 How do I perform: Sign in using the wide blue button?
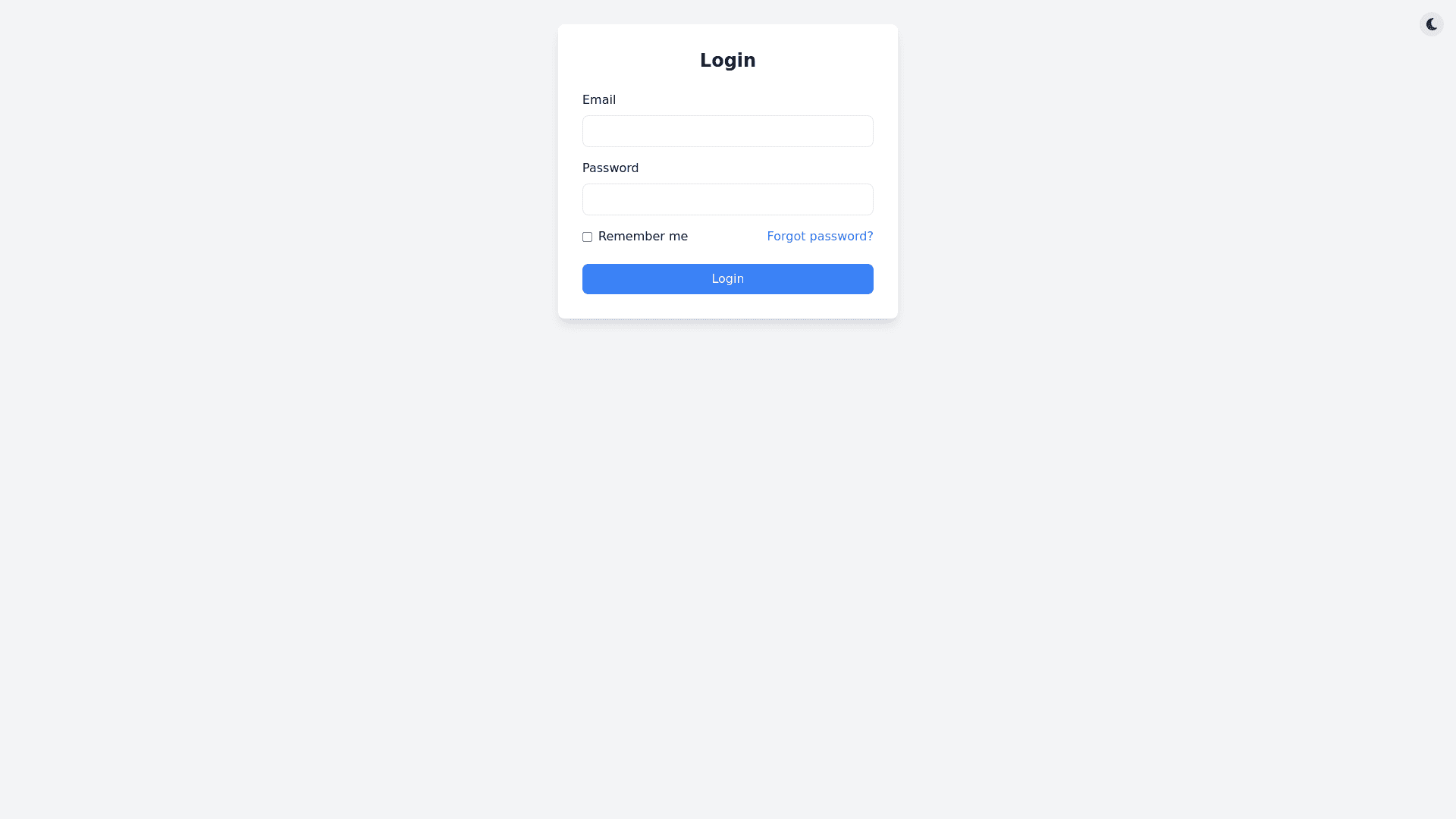(728, 279)
